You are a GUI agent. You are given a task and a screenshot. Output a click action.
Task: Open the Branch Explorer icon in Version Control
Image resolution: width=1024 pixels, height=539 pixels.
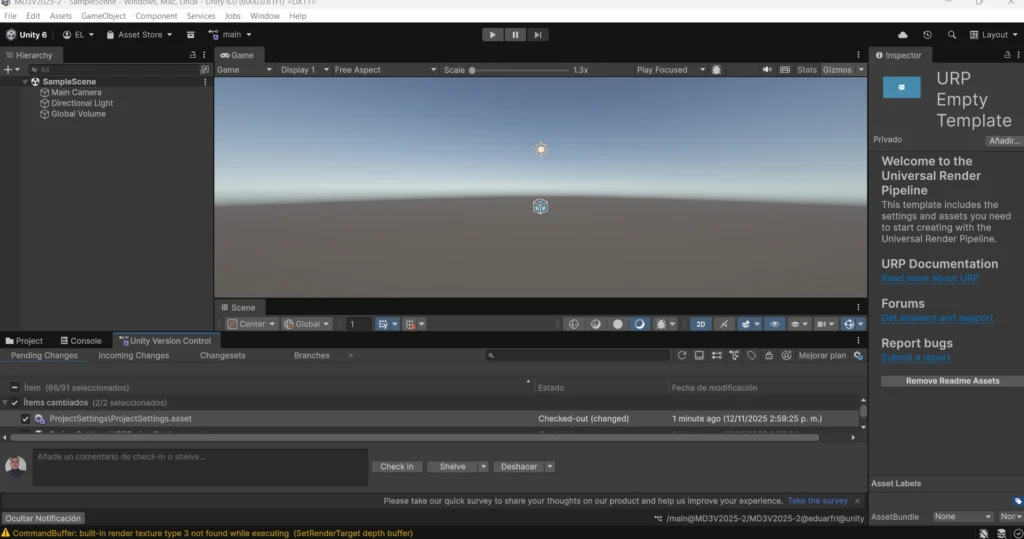734,355
